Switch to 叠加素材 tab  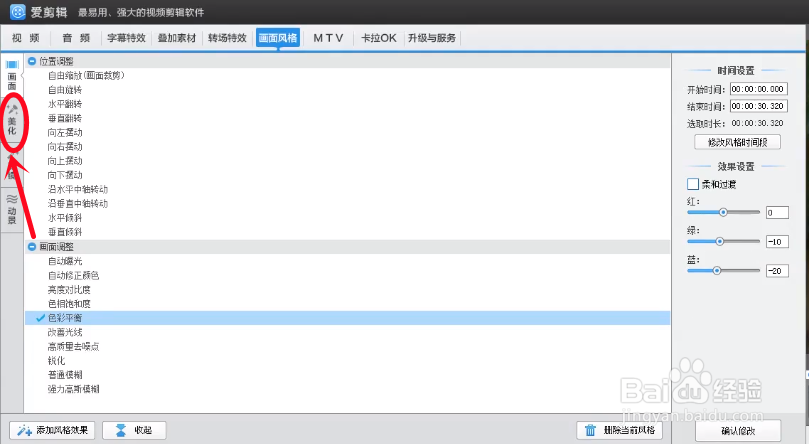pyautogui.click(x=177, y=38)
